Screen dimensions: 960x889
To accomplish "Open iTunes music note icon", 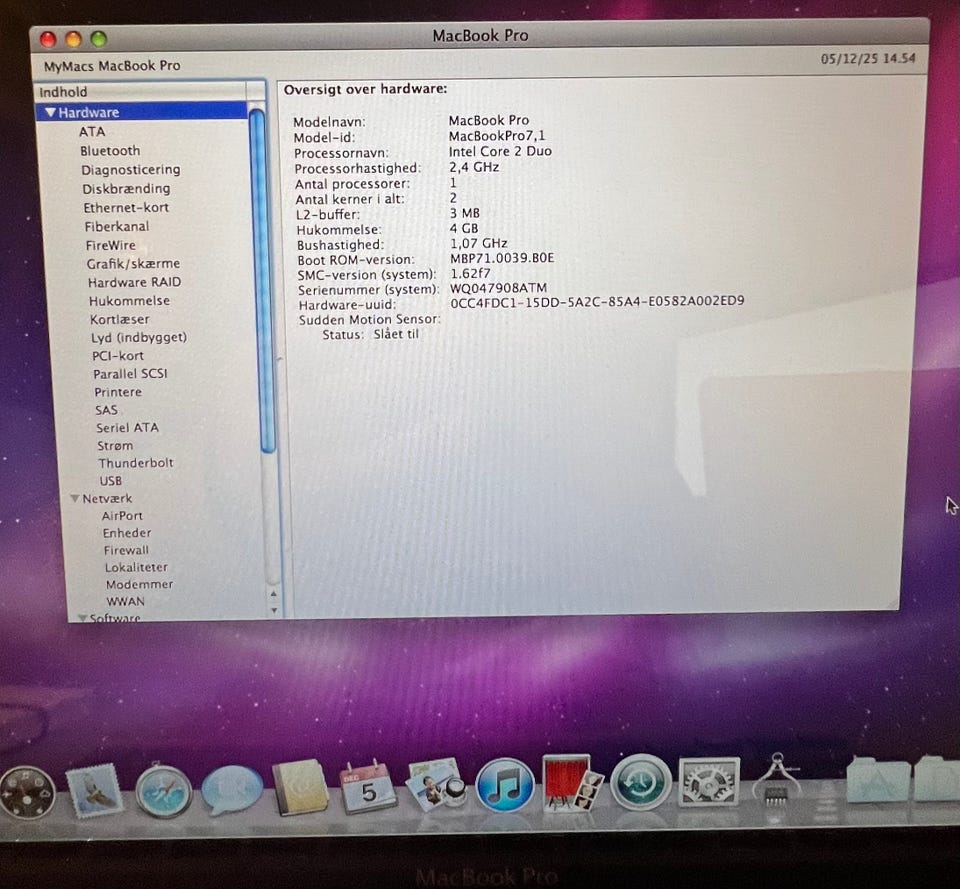I will click(x=504, y=785).
